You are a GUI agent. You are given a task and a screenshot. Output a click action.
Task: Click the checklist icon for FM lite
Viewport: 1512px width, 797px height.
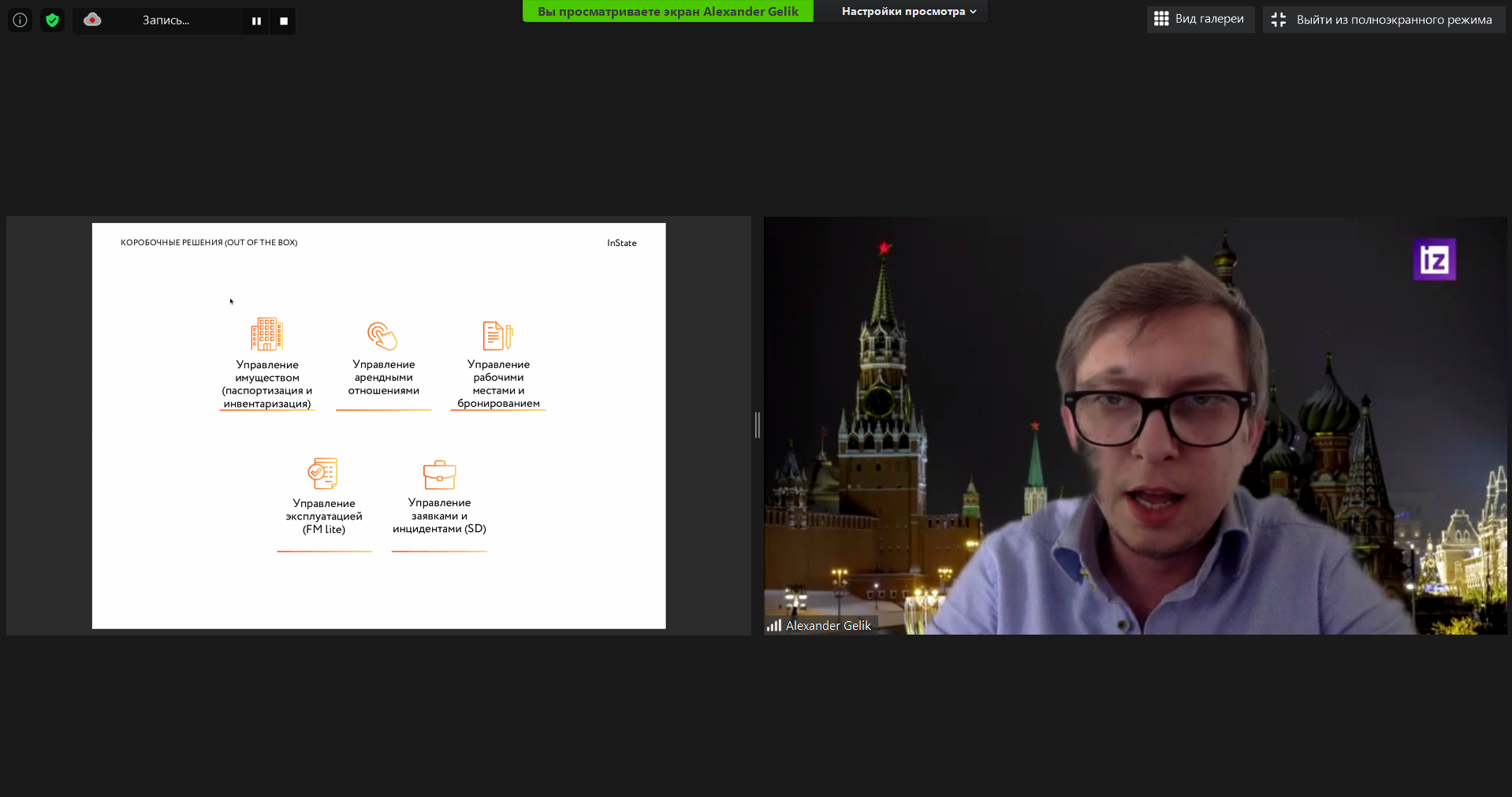[323, 473]
